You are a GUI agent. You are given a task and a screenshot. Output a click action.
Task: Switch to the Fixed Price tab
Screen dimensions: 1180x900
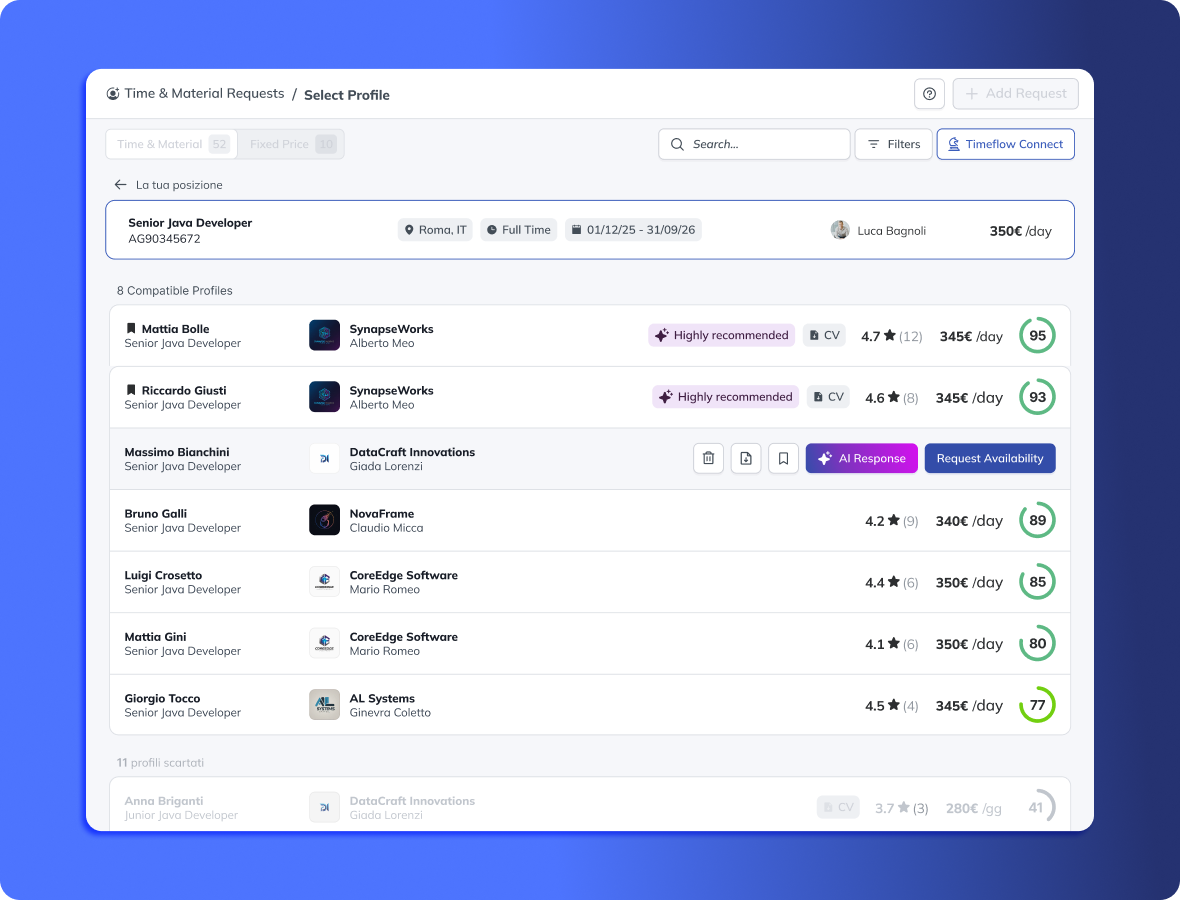coord(291,144)
